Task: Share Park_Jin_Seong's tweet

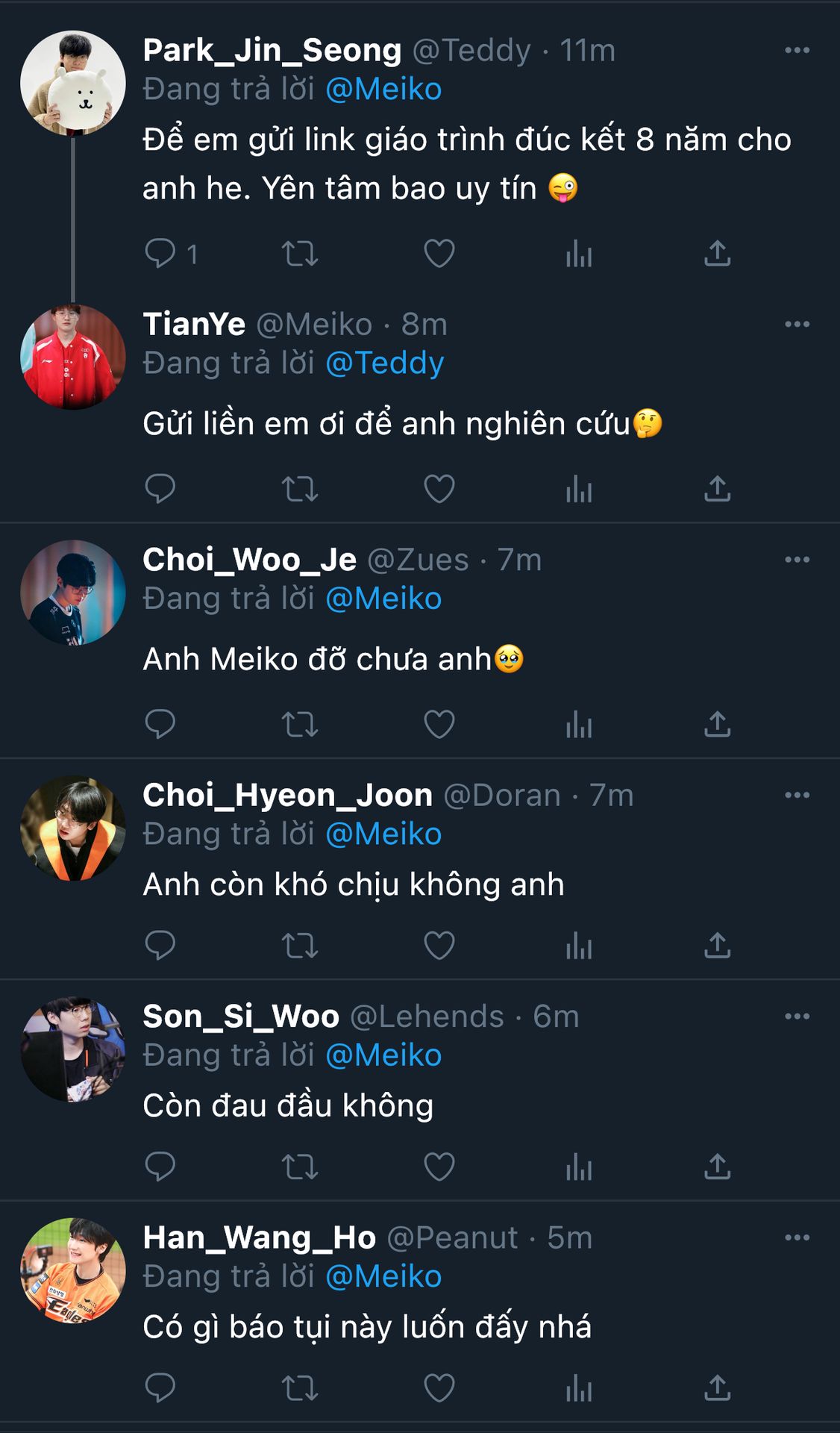Action: (x=717, y=253)
